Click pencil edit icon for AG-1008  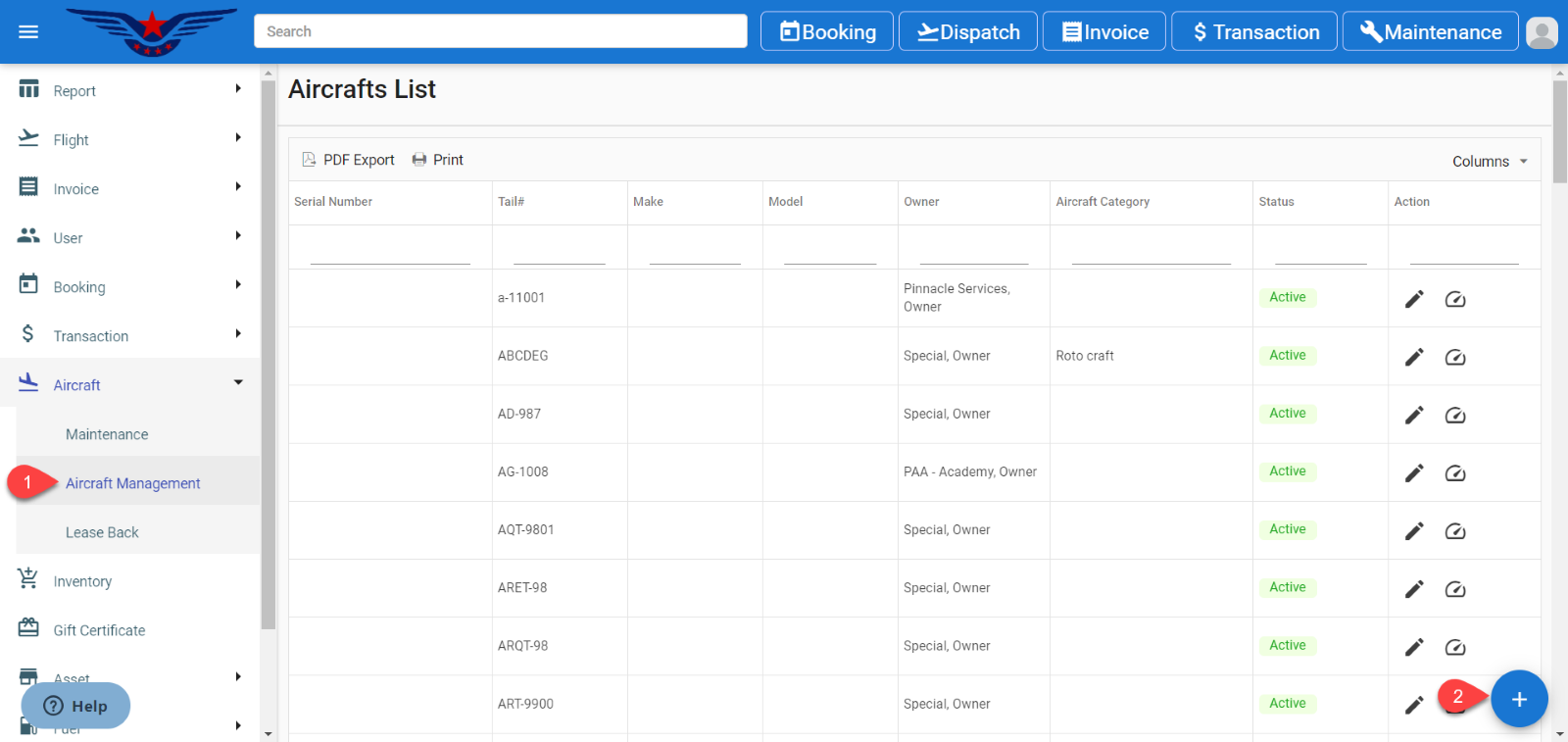click(1413, 473)
